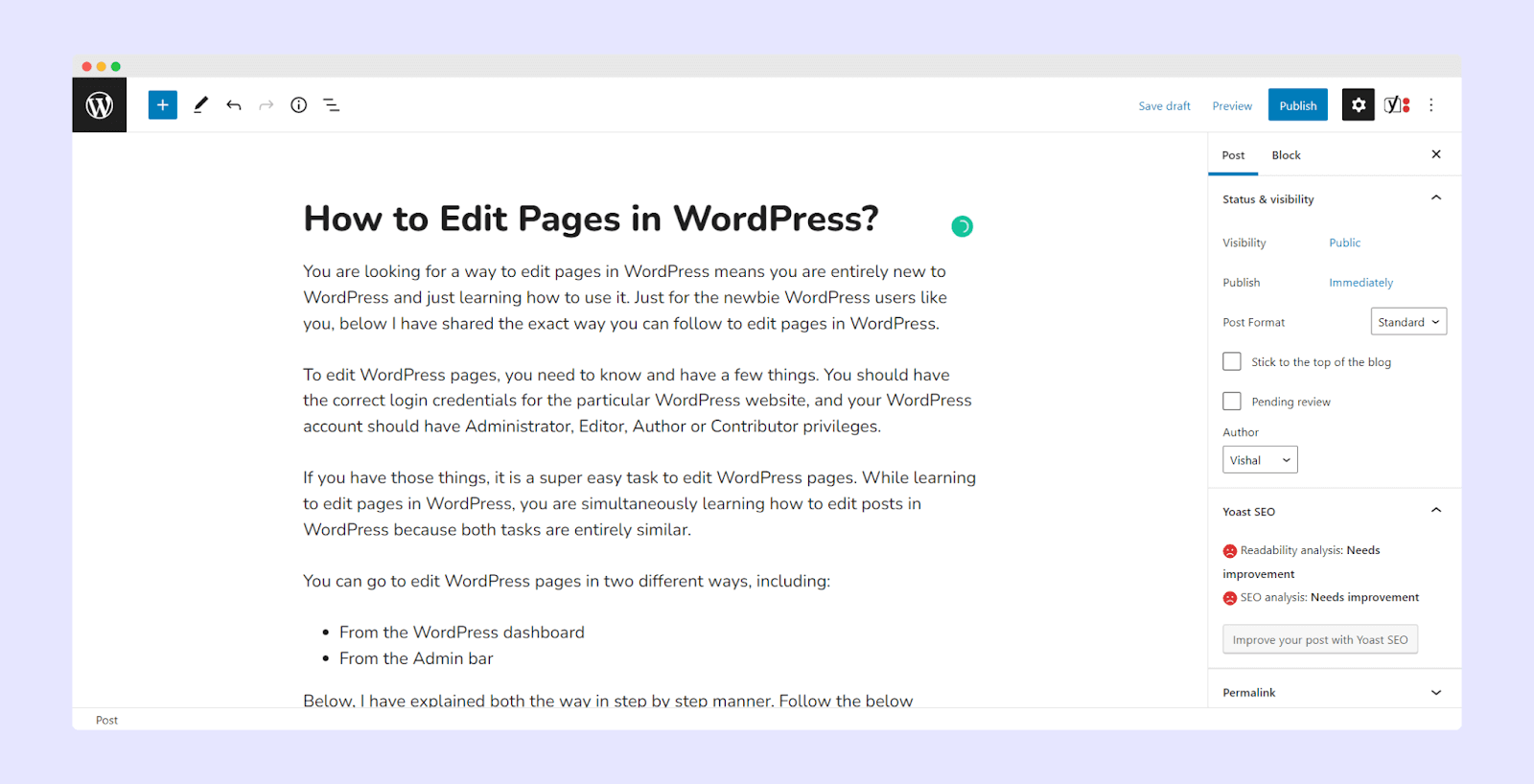Click the paragraph starting 'You are looking for'
This screenshot has height=784, width=1534.
pos(626,297)
